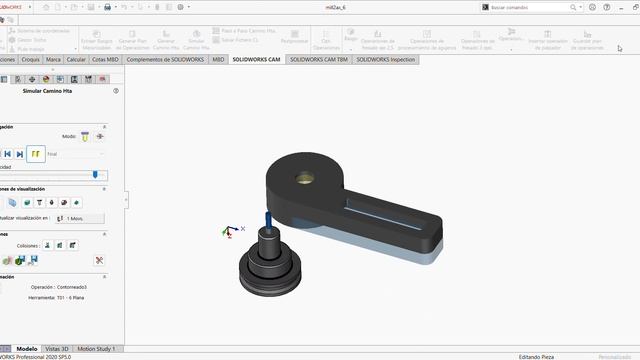Collapse the Información section
This screenshot has width=640, height=360.
104,277
